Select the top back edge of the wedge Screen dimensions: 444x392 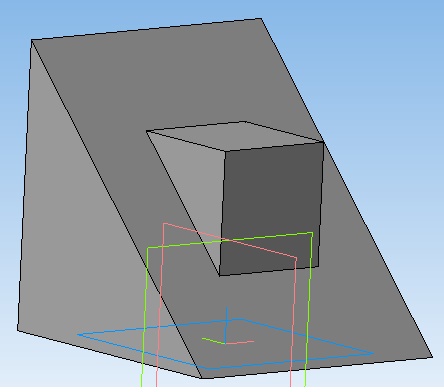[146, 29]
